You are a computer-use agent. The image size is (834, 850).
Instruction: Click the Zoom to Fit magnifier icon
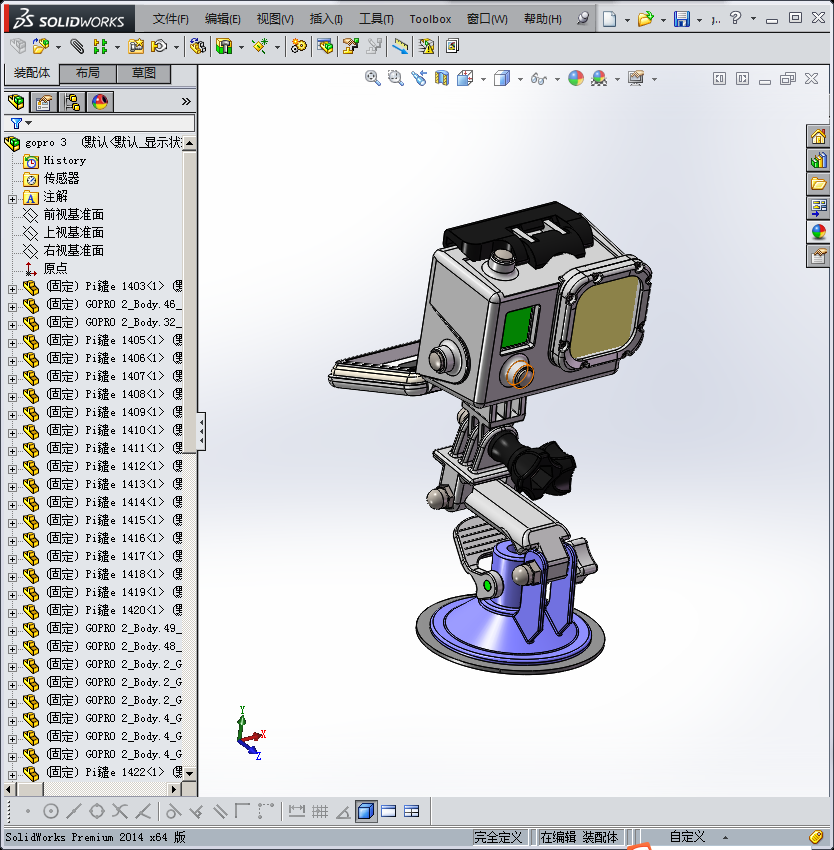pyautogui.click(x=373, y=78)
